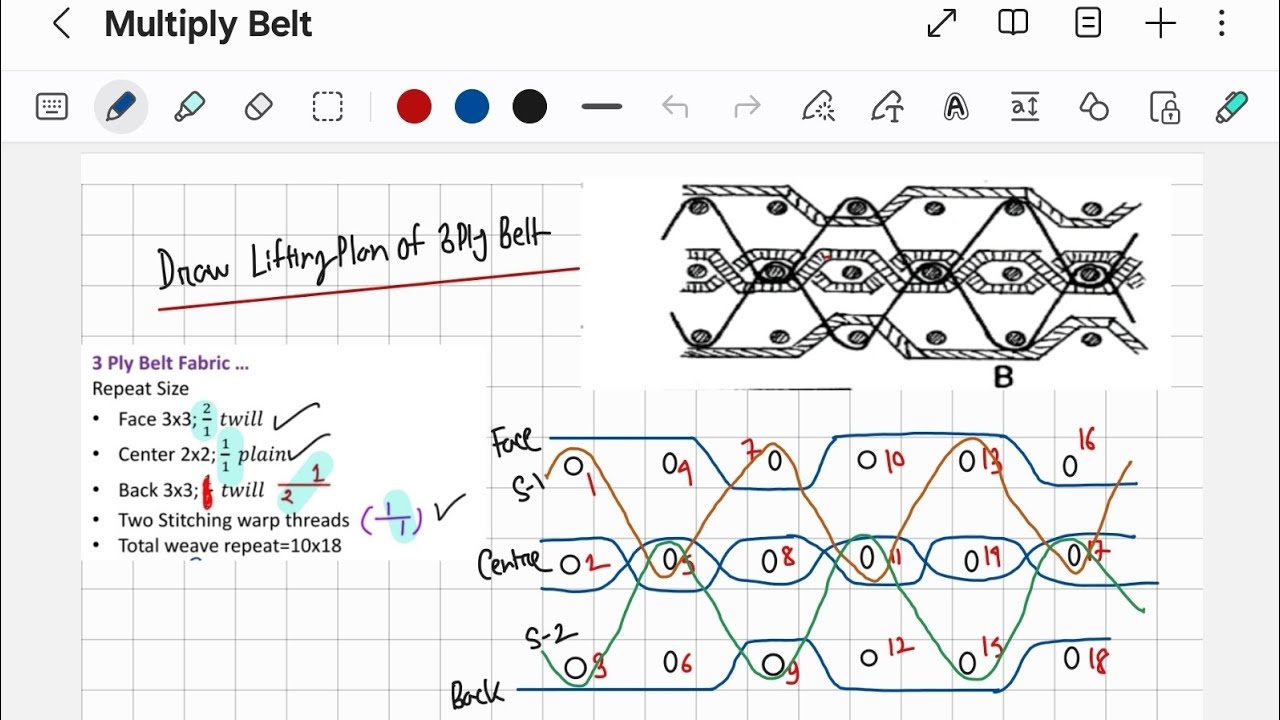Image resolution: width=1280 pixels, height=720 pixels.
Task: Click the Repeat Size text
Action: tap(140, 389)
